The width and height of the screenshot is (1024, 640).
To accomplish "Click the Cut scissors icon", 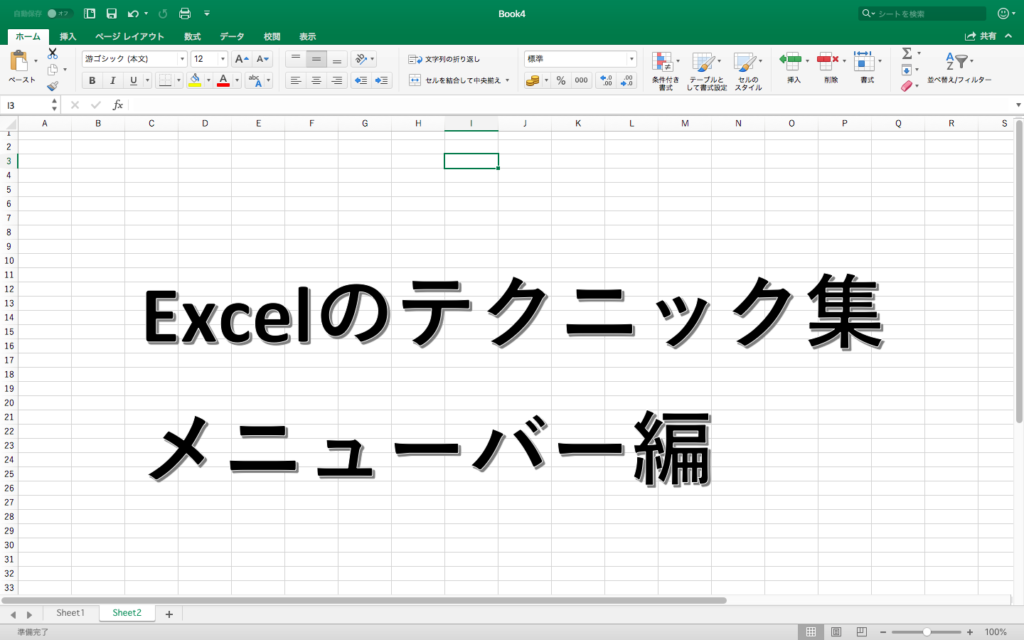I will tap(53, 54).
